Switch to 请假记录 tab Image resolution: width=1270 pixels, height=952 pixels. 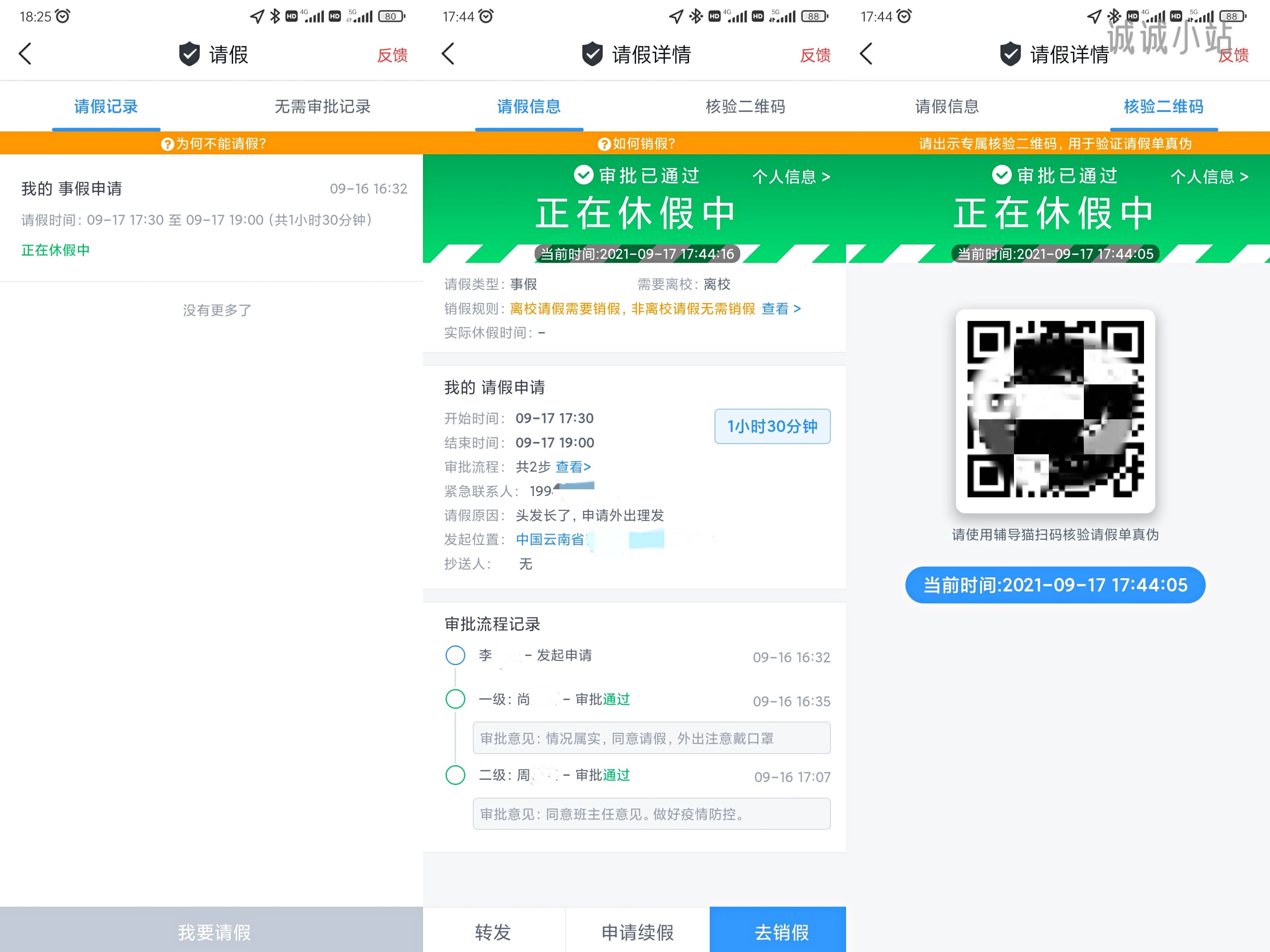pyautogui.click(x=106, y=107)
